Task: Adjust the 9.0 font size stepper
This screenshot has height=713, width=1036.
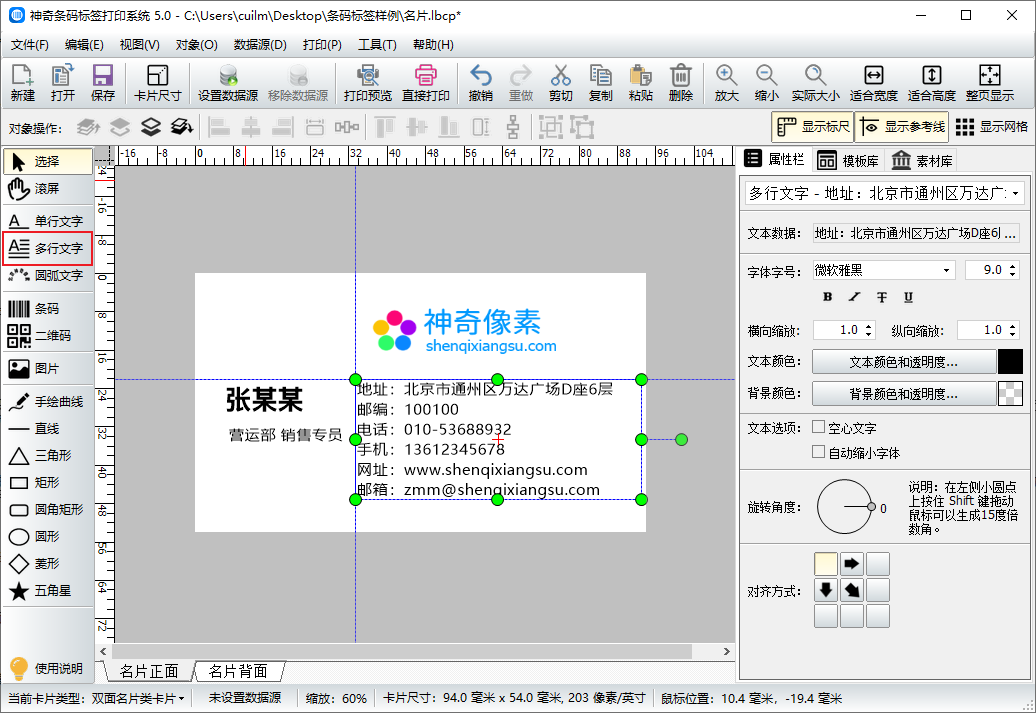Action: pyautogui.click(x=1013, y=270)
